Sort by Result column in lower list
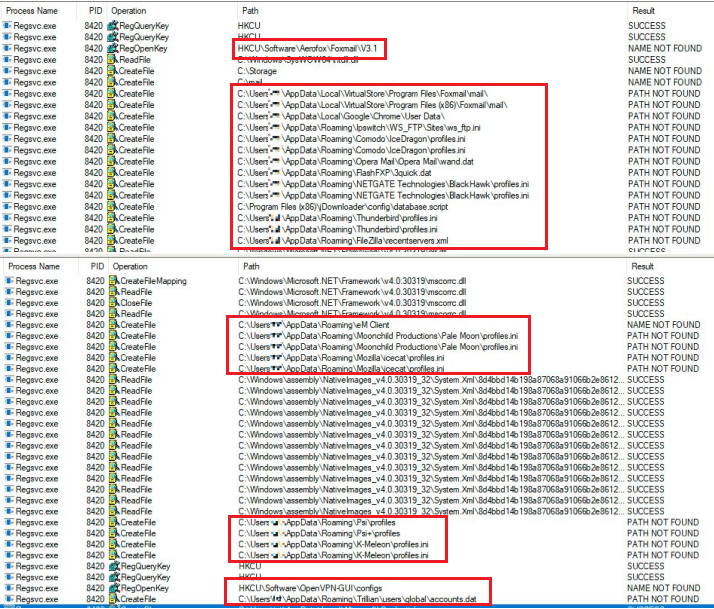 (642, 266)
